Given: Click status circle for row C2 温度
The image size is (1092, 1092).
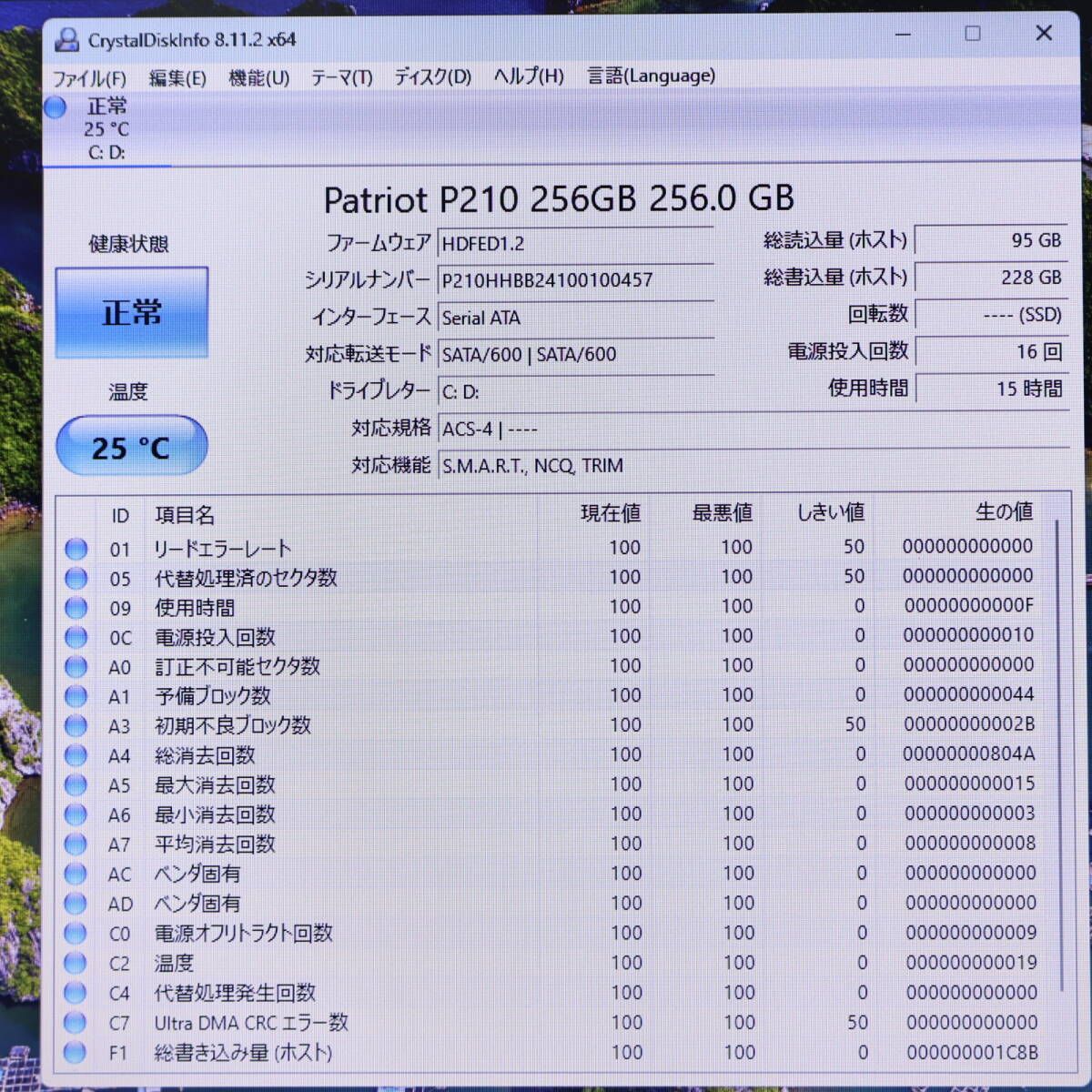Looking at the screenshot, I should [x=76, y=963].
